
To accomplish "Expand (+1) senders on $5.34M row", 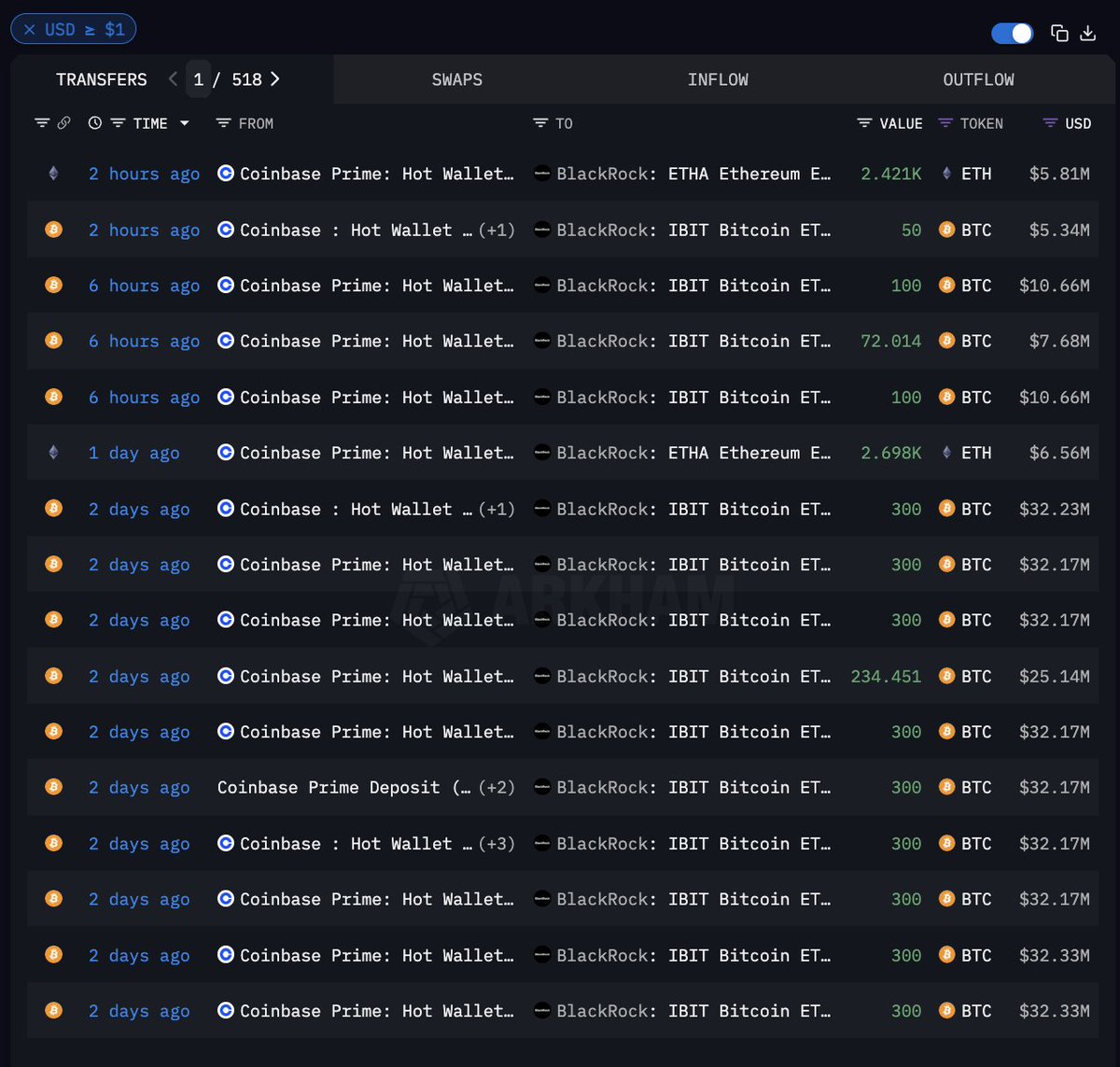I will [x=497, y=230].
